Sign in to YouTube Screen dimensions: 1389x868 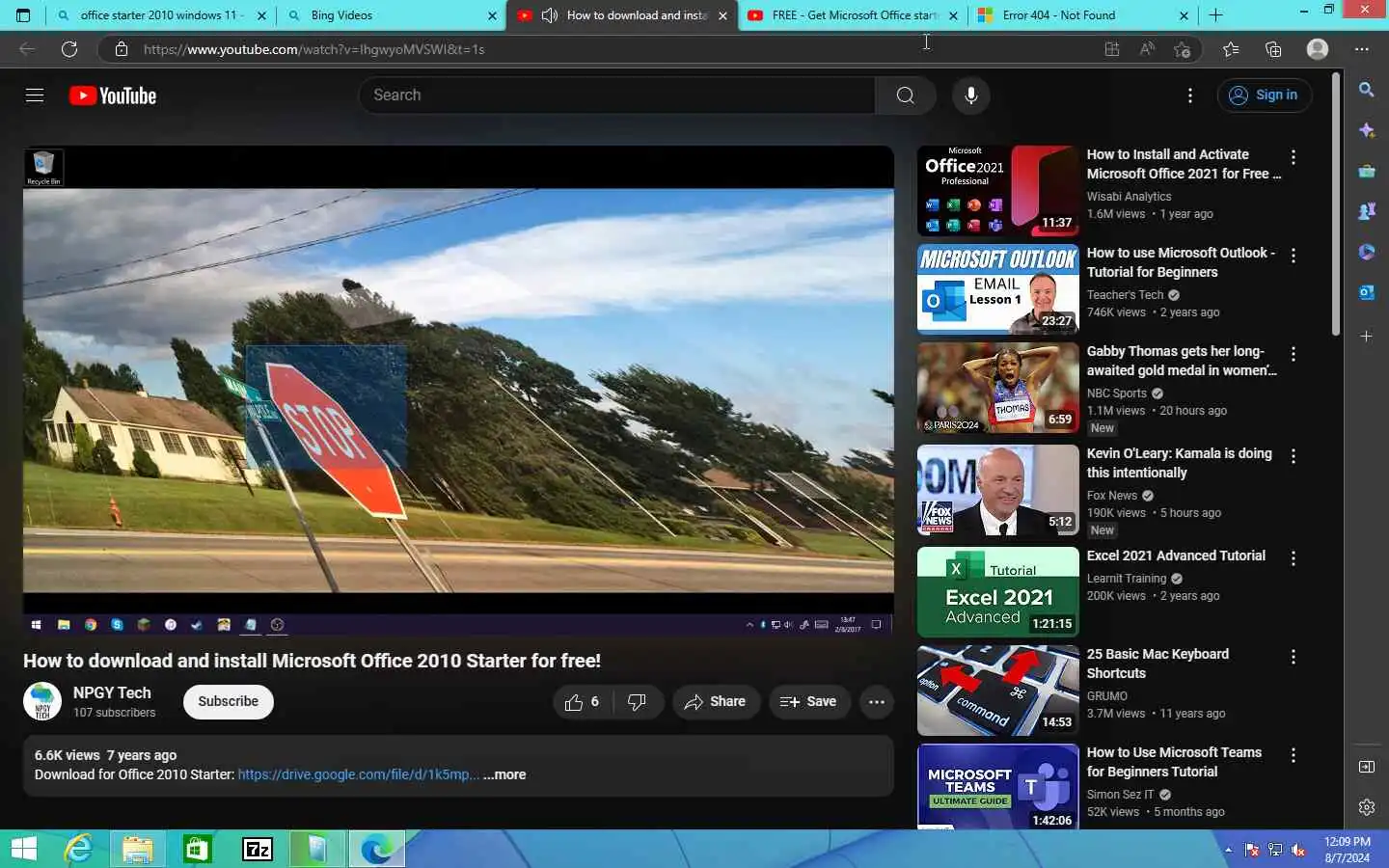click(1265, 95)
